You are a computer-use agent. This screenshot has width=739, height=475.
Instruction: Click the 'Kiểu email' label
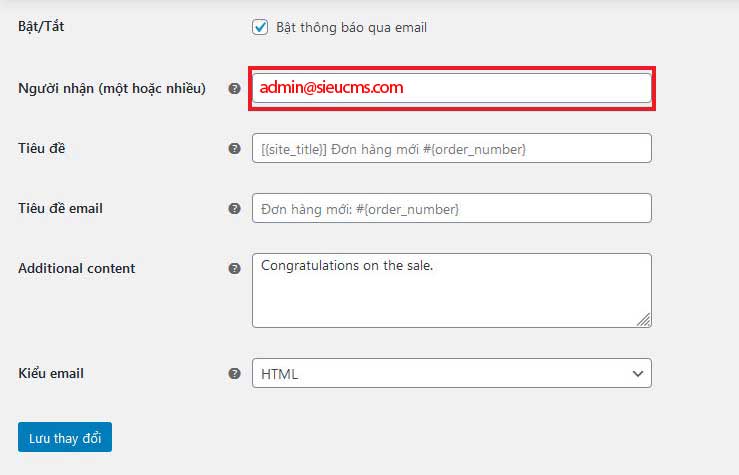[51, 373]
